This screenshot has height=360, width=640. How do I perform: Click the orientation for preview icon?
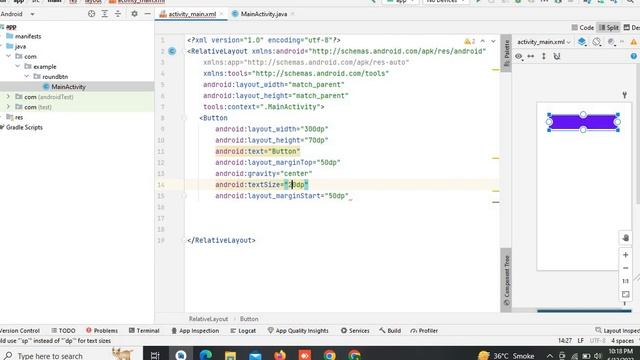pyautogui.click(x=597, y=42)
